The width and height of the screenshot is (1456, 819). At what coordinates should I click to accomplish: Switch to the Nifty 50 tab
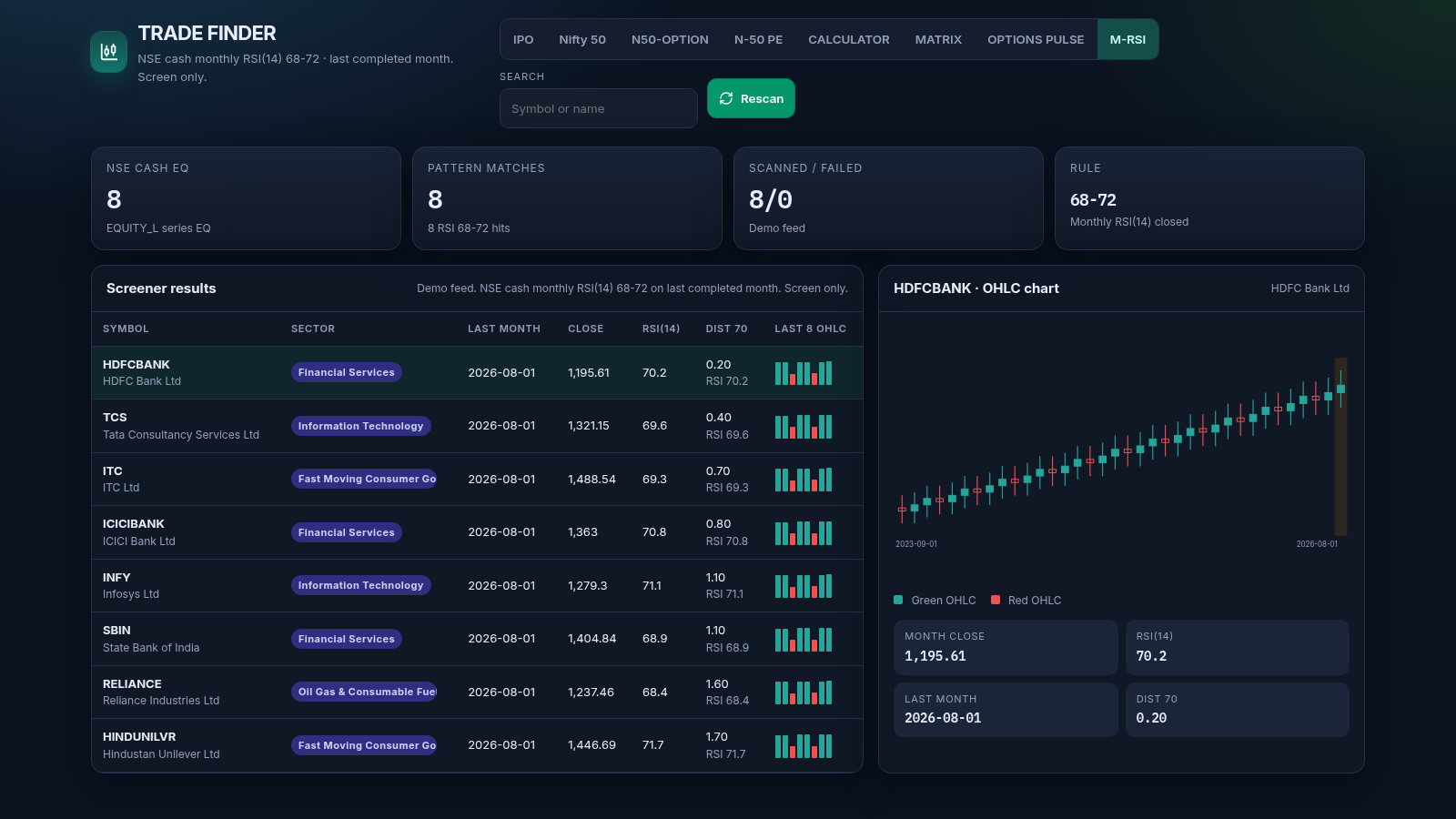point(582,39)
